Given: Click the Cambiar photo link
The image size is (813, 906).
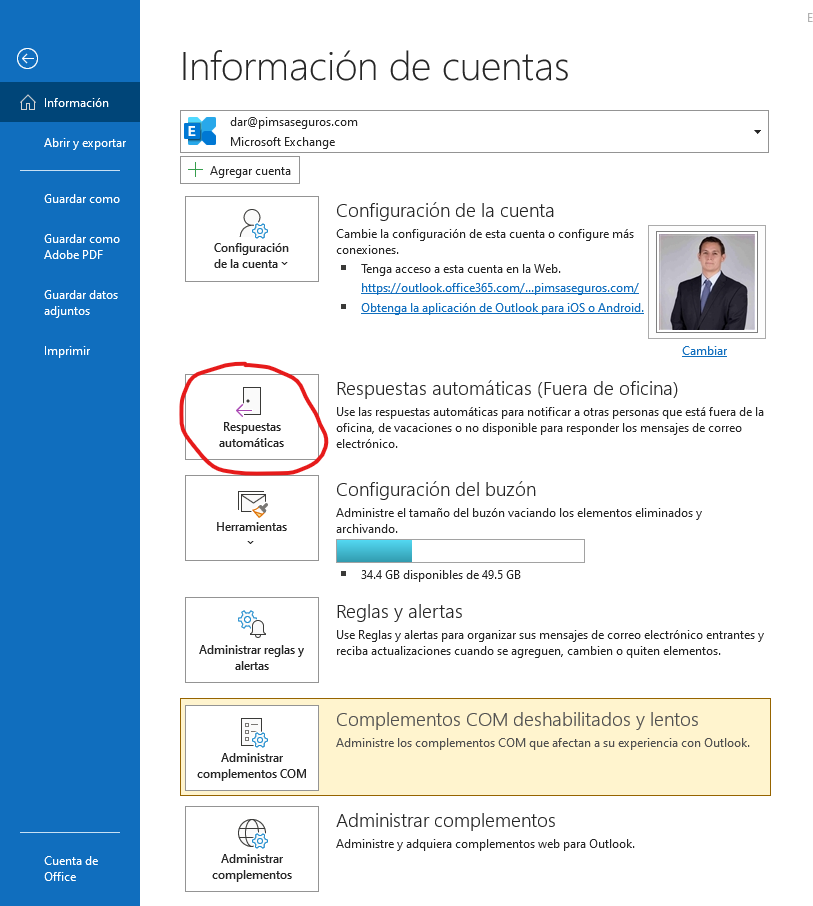Looking at the screenshot, I should [704, 351].
